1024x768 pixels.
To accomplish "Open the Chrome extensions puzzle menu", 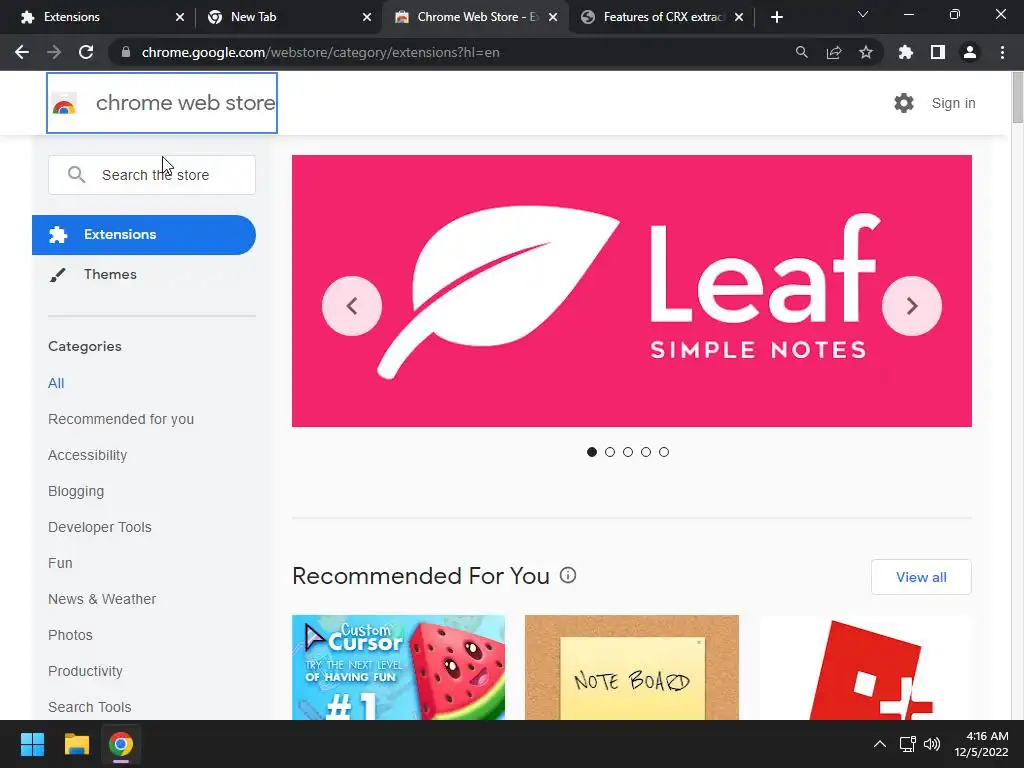I will point(905,52).
